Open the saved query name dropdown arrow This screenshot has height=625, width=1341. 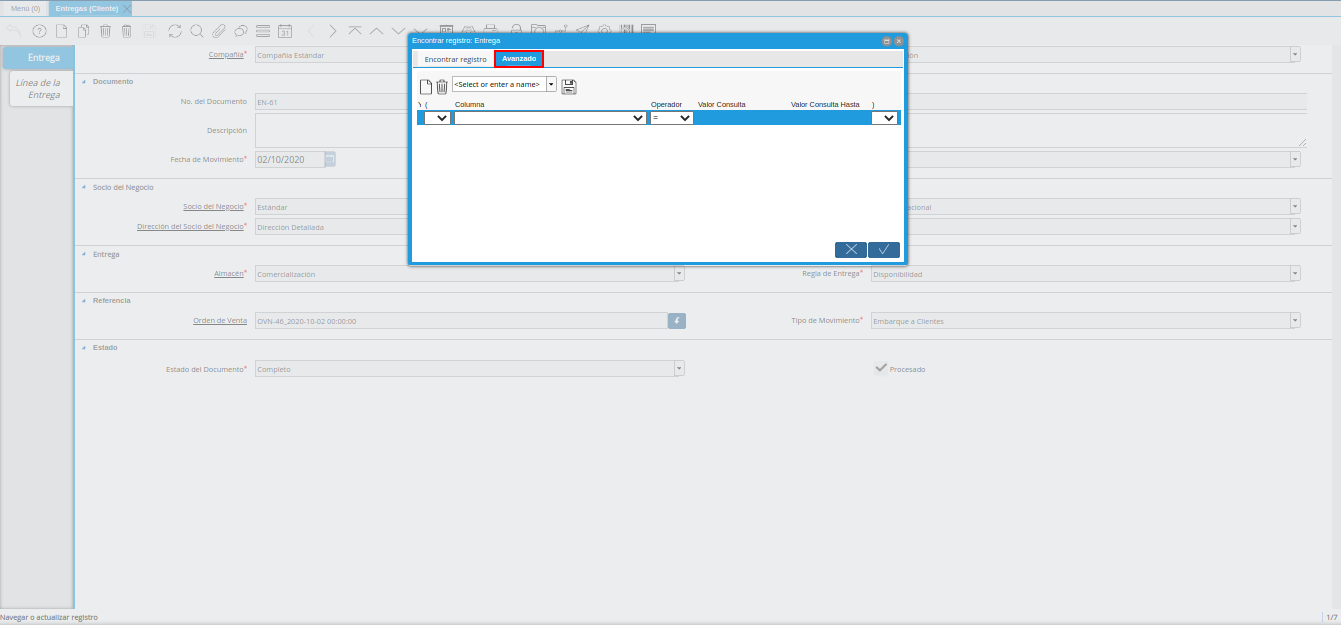551,85
